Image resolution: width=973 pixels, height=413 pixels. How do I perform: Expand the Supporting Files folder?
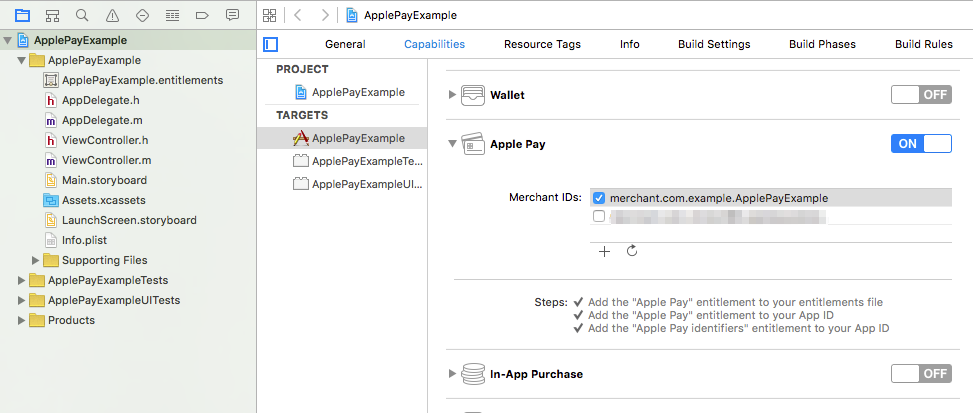pyautogui.click(x=35, y=260)
